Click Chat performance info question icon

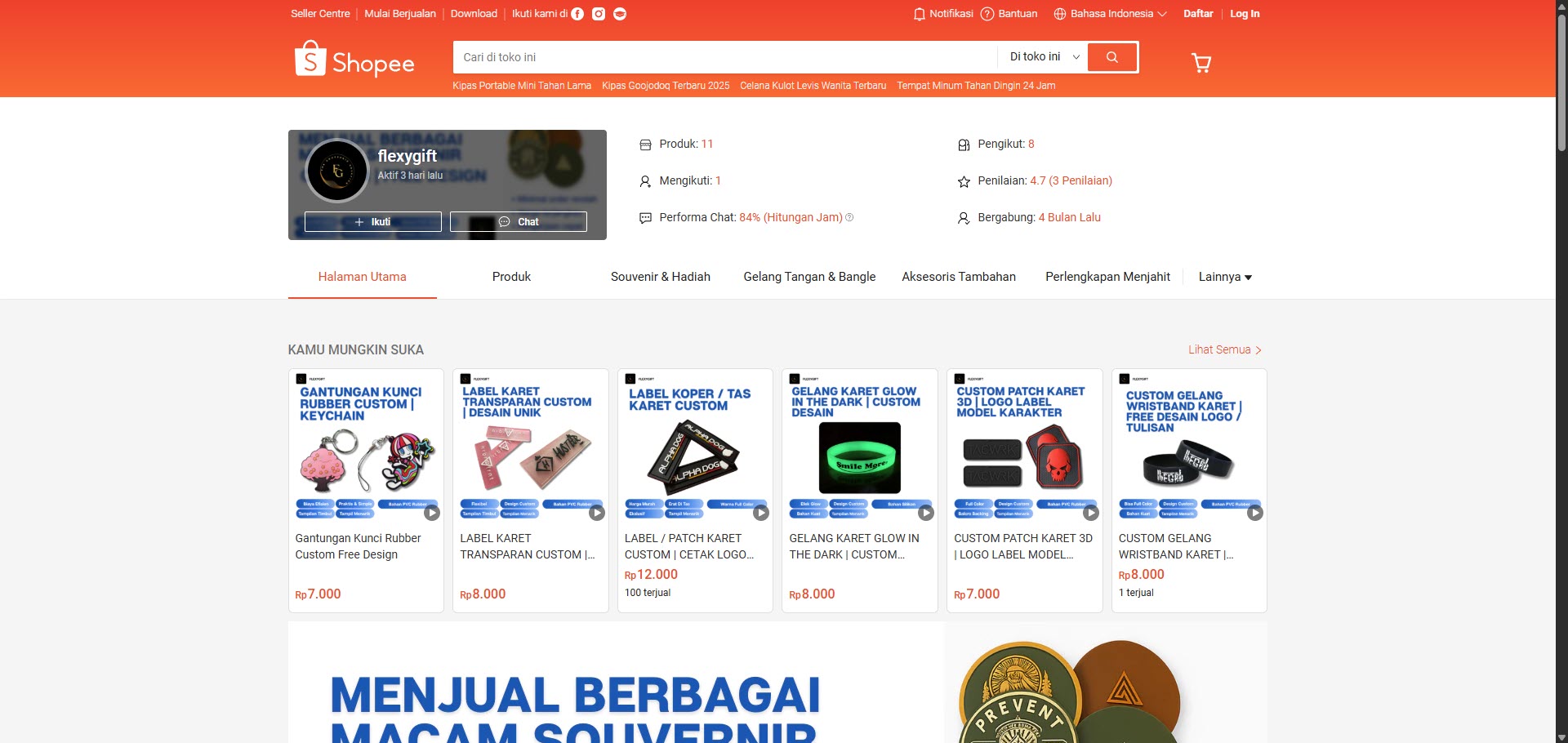pyautogui.click(x=849, y=217)
